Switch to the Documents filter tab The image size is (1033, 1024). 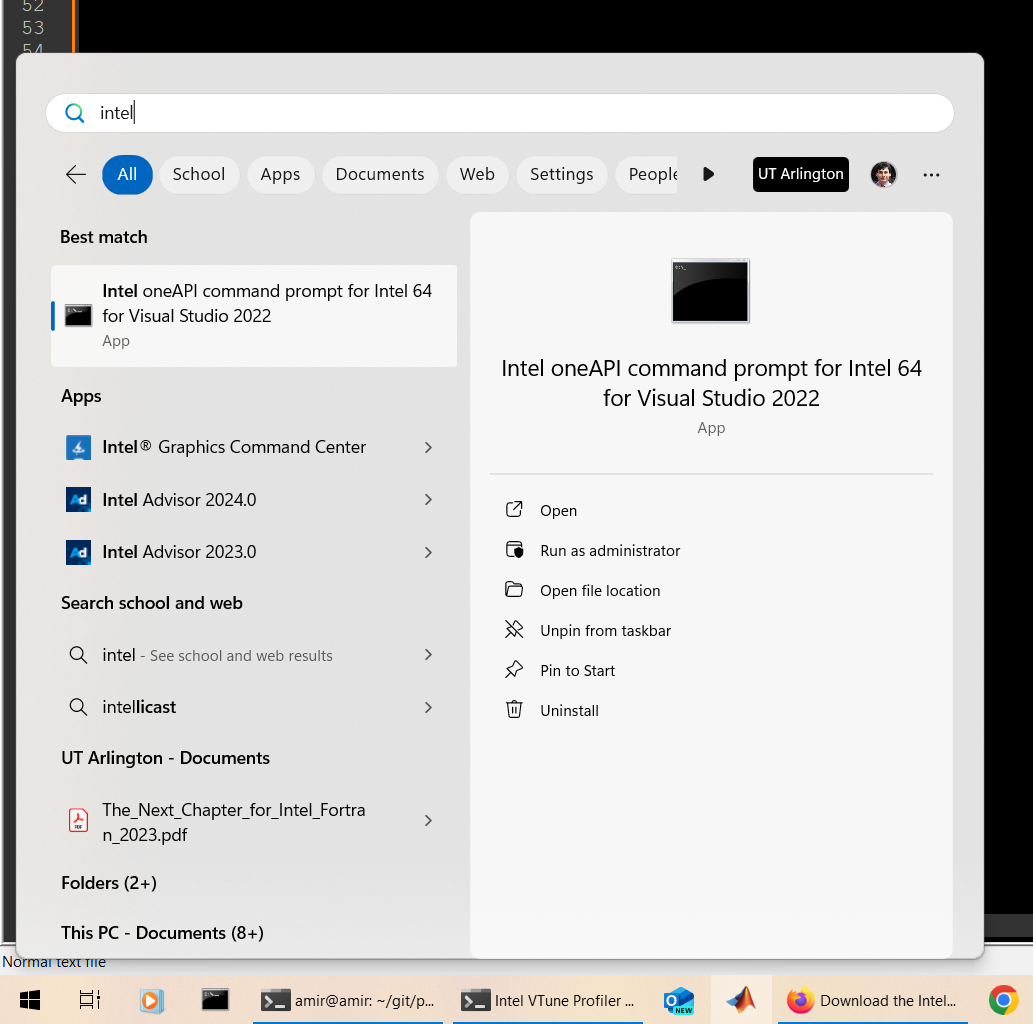click(x=380, y=175)
